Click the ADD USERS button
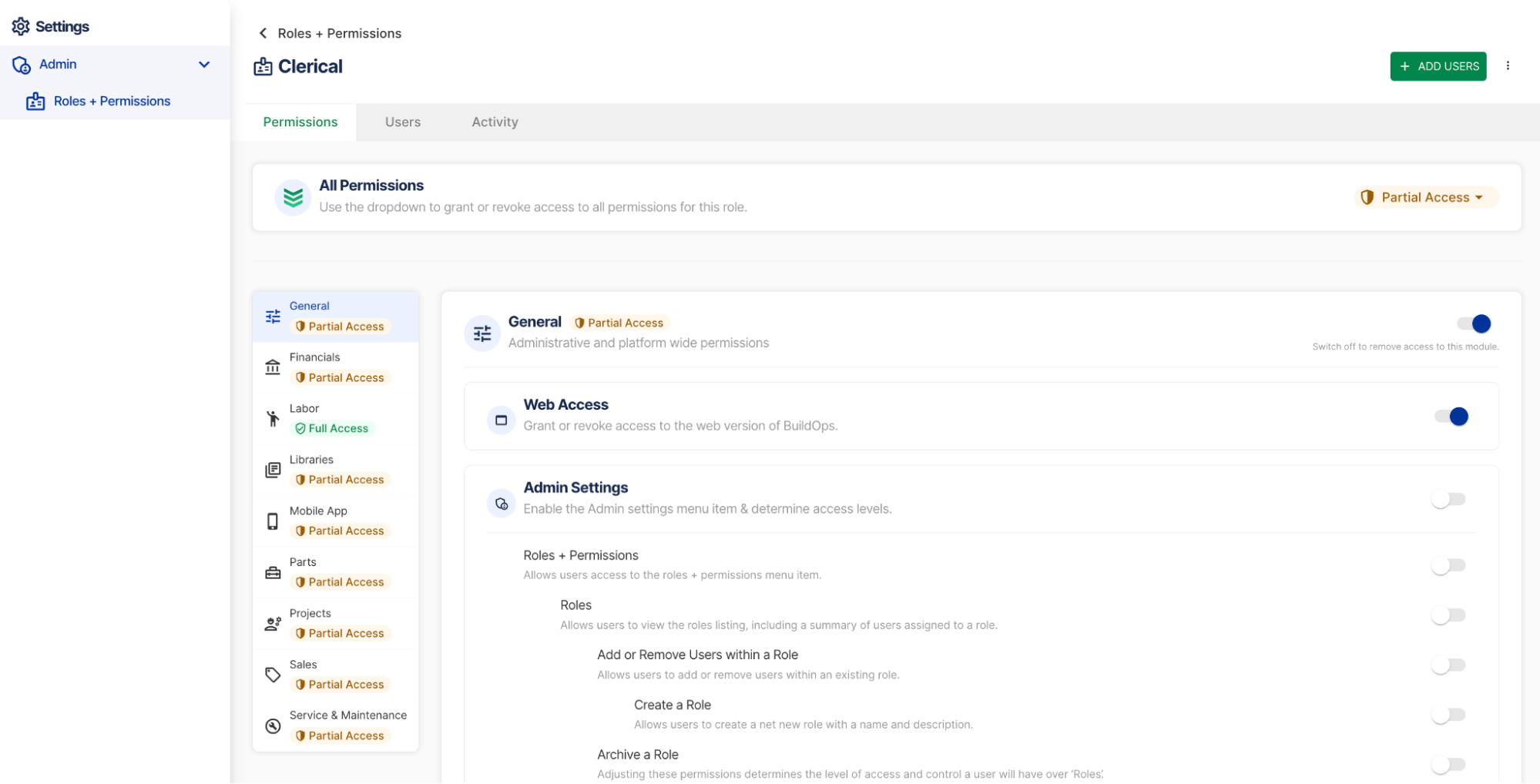Viewport: 1540px width, 784px height. click(1438, 66)
